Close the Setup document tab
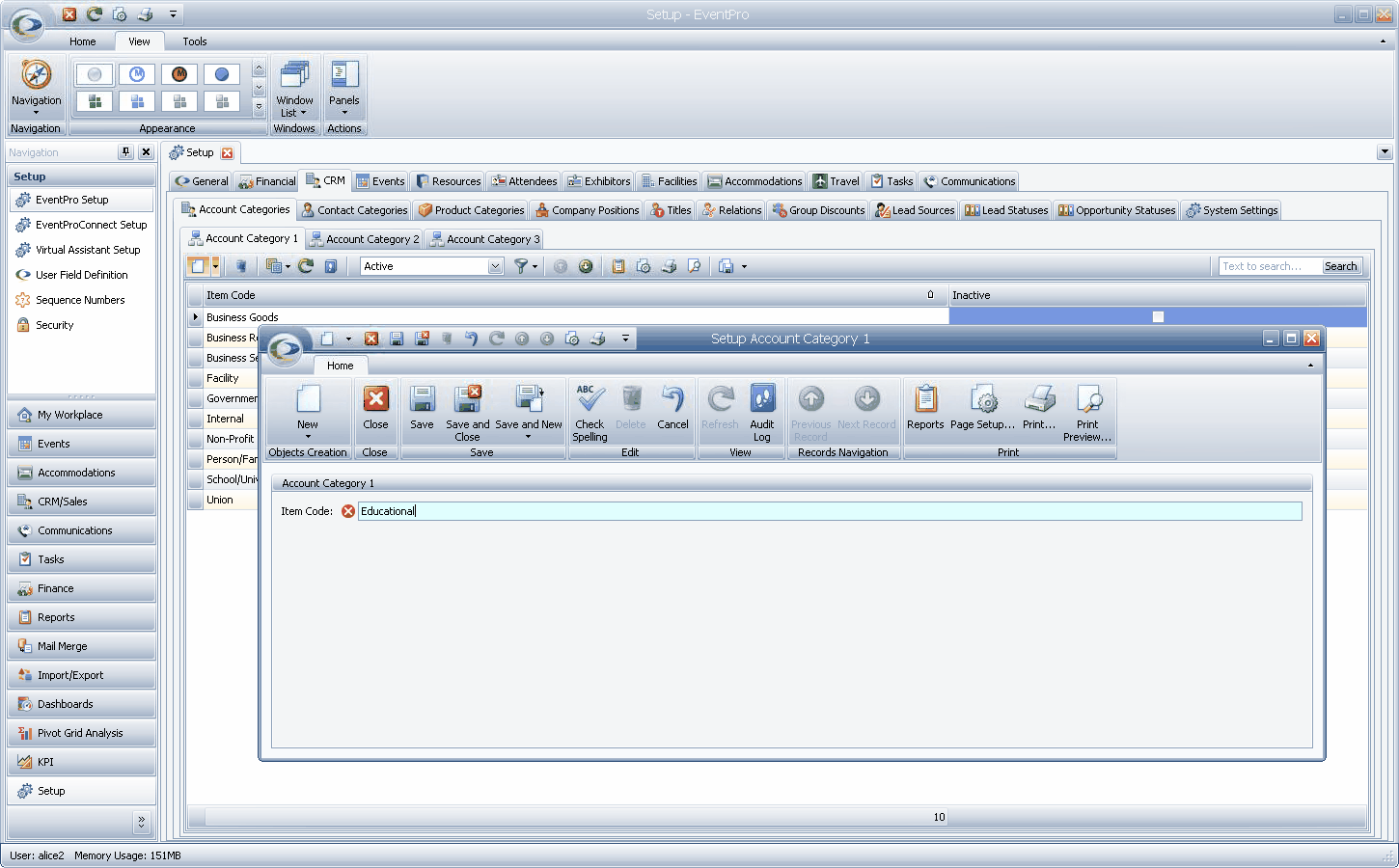The image size is (1399, 868). click(228, 152)
